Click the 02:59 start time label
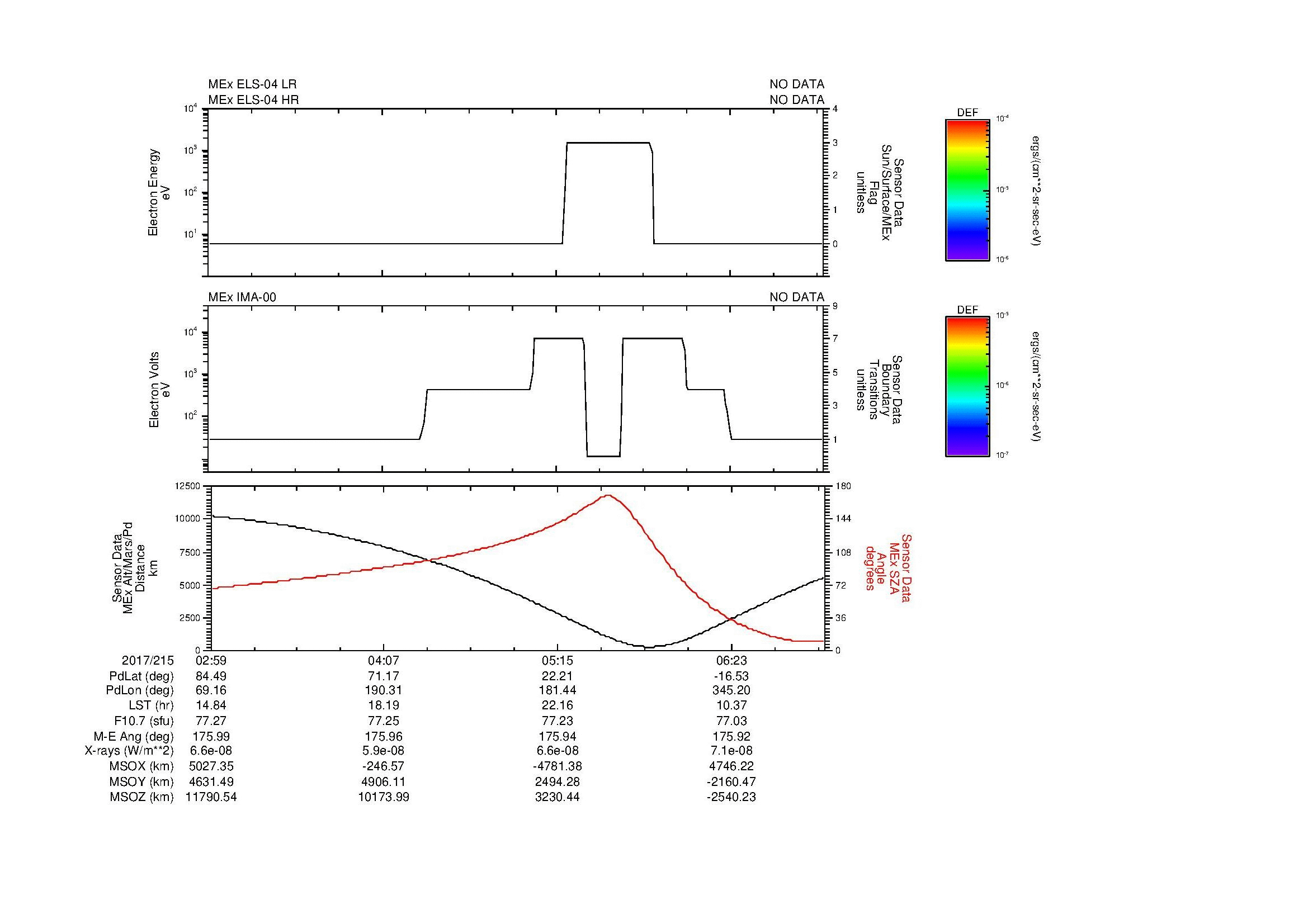1308x924 pixels. coord(211,661)
